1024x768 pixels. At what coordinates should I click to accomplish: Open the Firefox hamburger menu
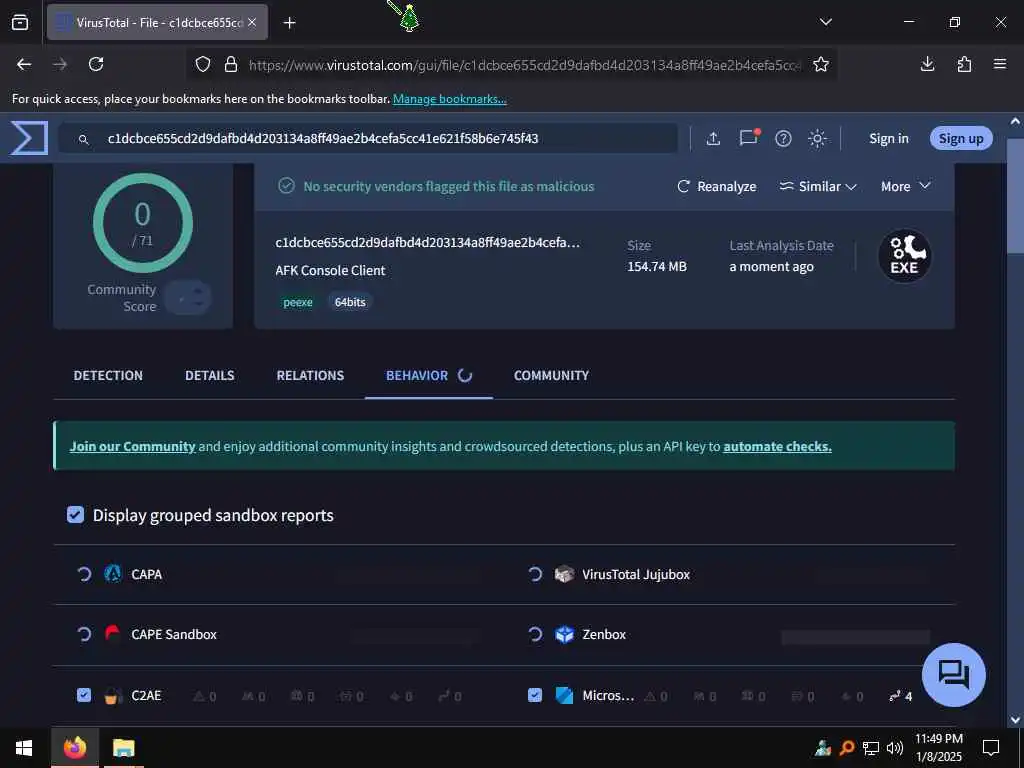(x=1000, y=64)
